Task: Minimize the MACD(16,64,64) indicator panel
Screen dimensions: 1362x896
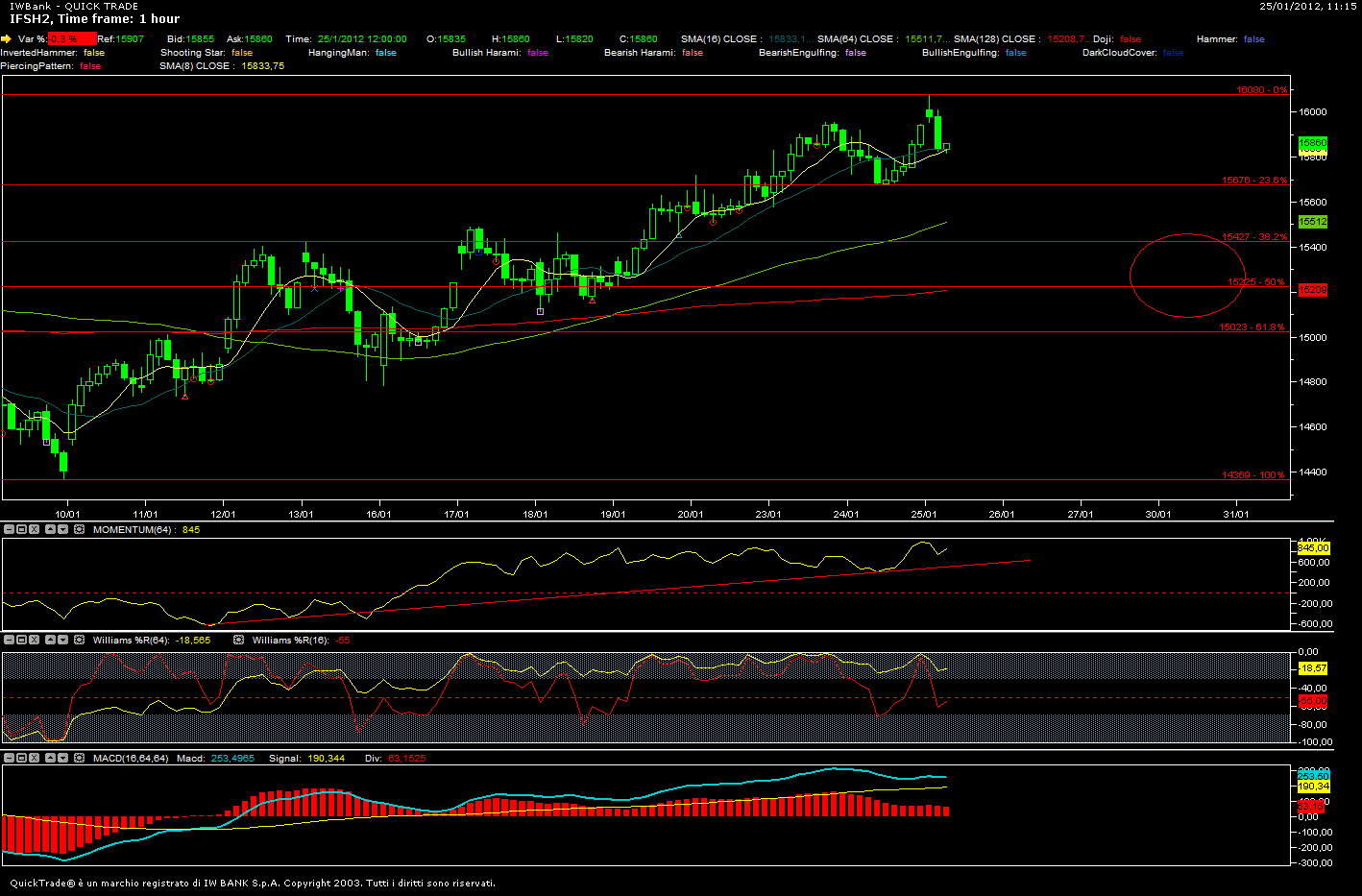Action: (9, 758)
